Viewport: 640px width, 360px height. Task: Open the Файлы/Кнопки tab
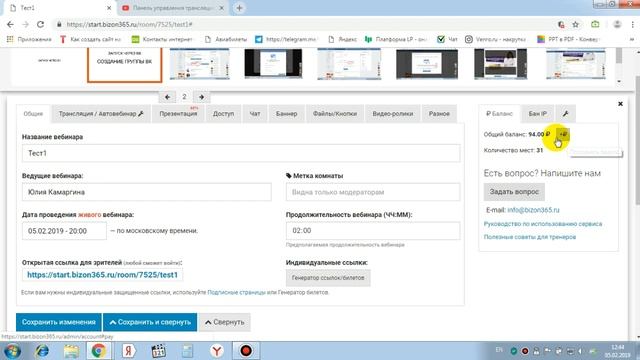point(335,114)
